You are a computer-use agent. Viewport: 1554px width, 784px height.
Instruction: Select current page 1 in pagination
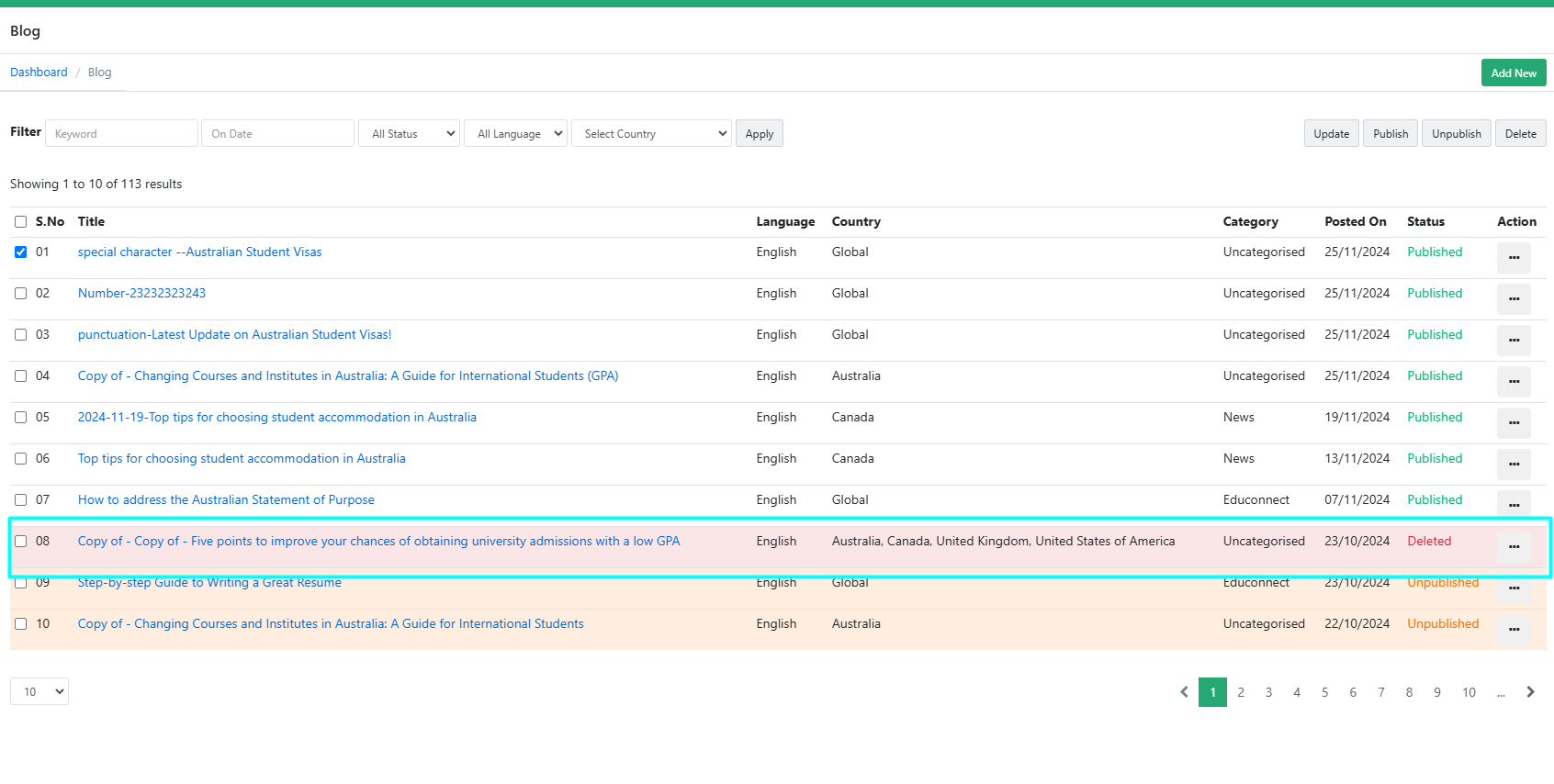(1212, 692)
